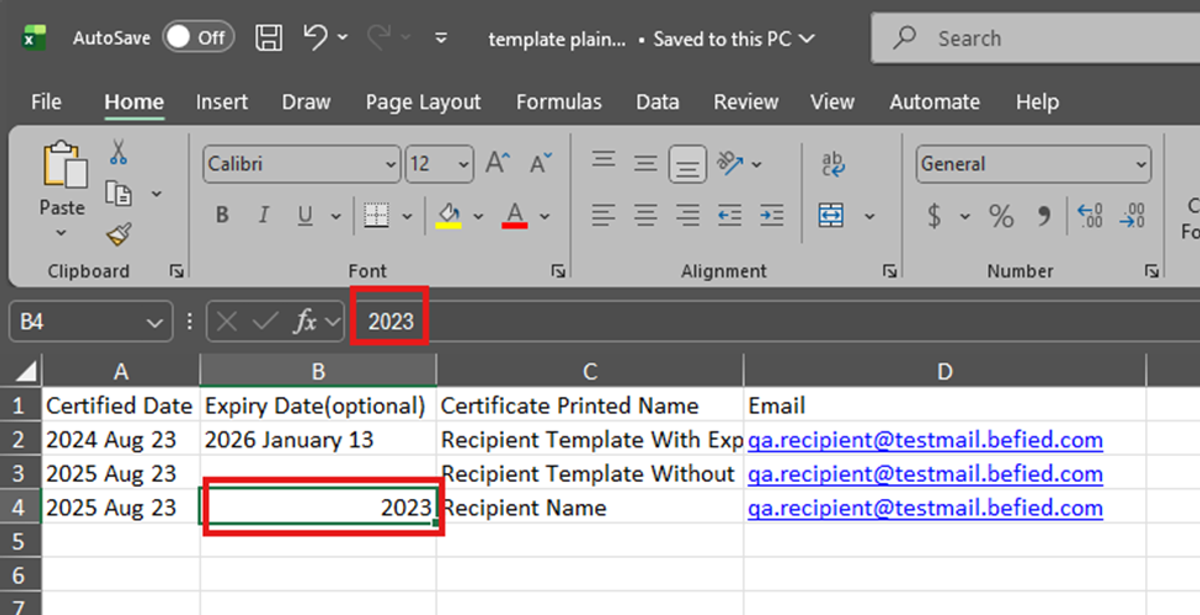Switch to the Draw tab
Screen dimensions: 1200x615
tap(306, 102)
